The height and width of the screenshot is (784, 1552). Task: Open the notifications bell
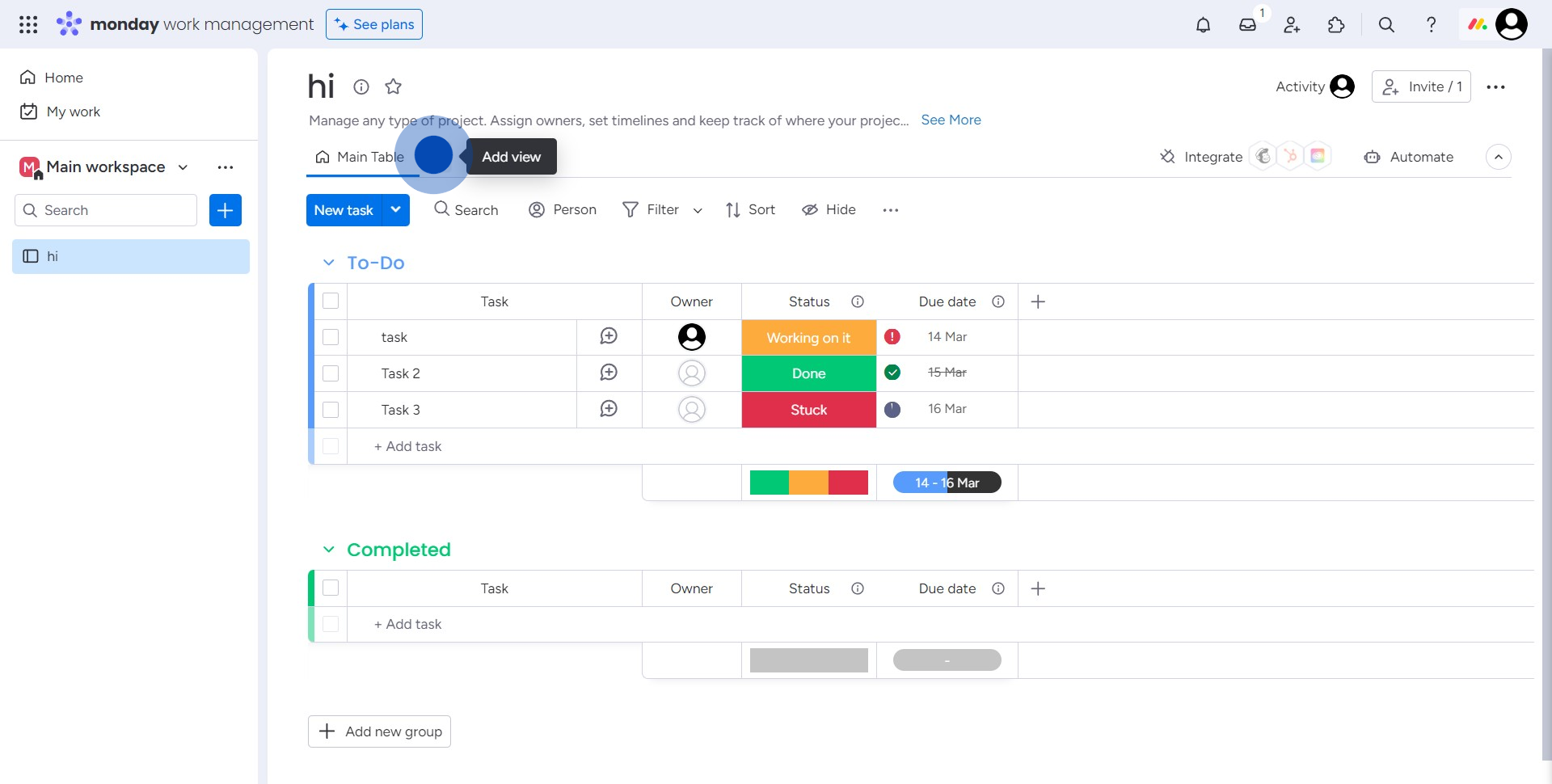(1203, 25)
